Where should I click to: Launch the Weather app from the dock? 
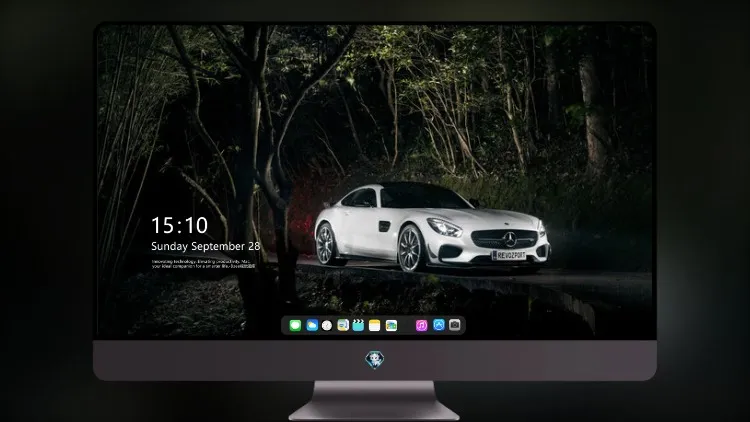pos(312,325)
